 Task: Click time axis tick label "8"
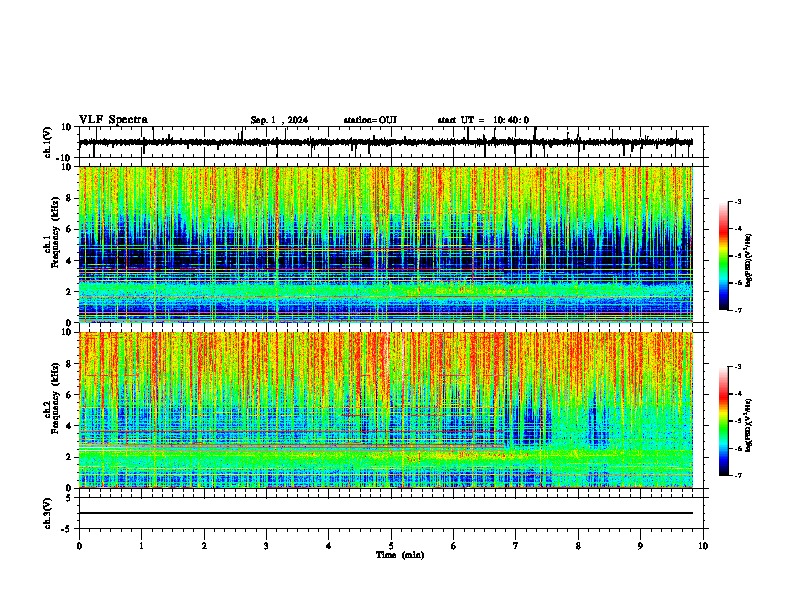(578, 546)
